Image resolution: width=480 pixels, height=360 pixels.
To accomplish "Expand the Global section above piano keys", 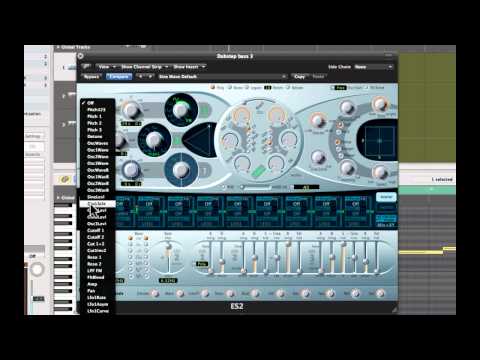I will pyautogui.click(x=58, y=198).
